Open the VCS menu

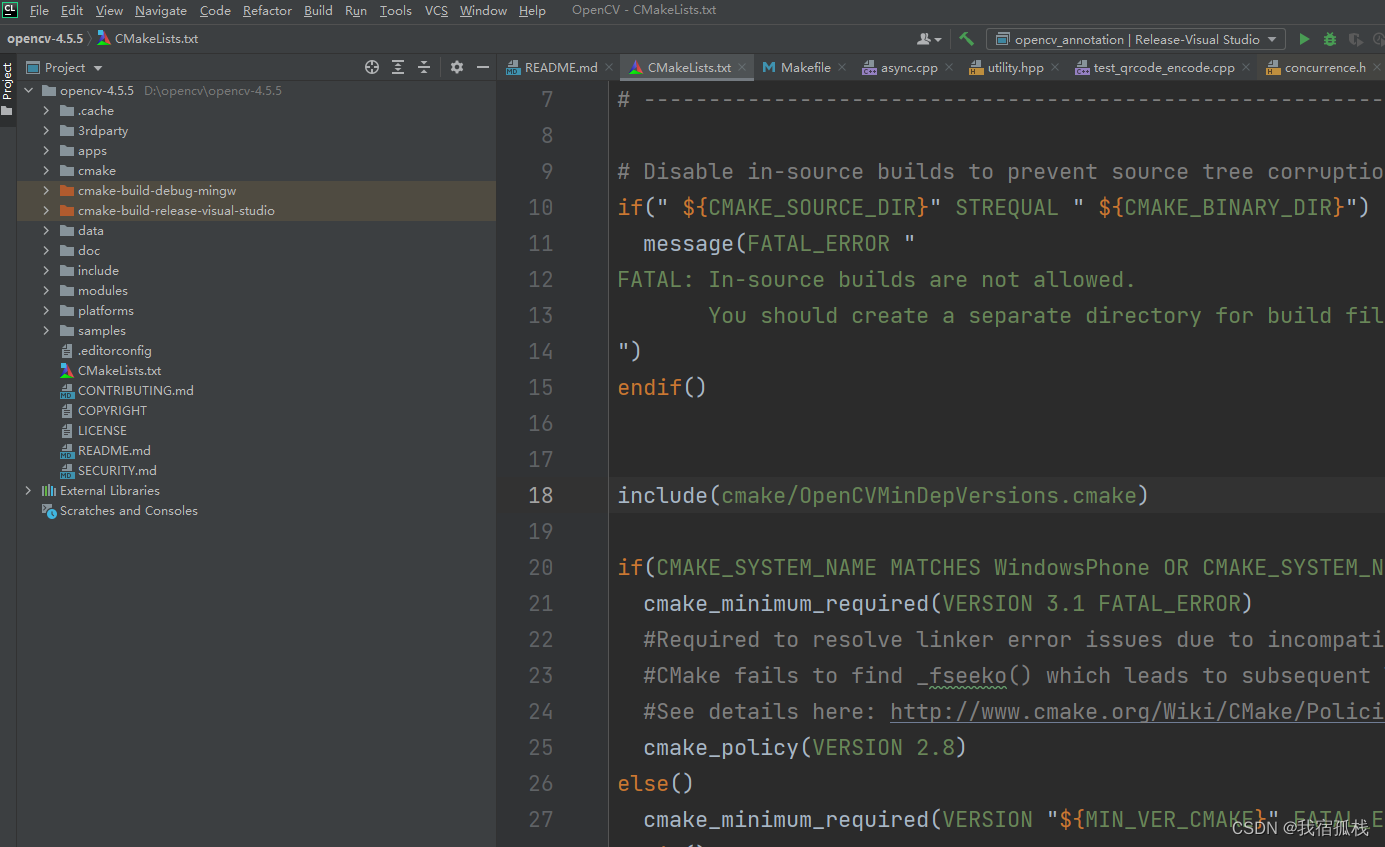436,10
